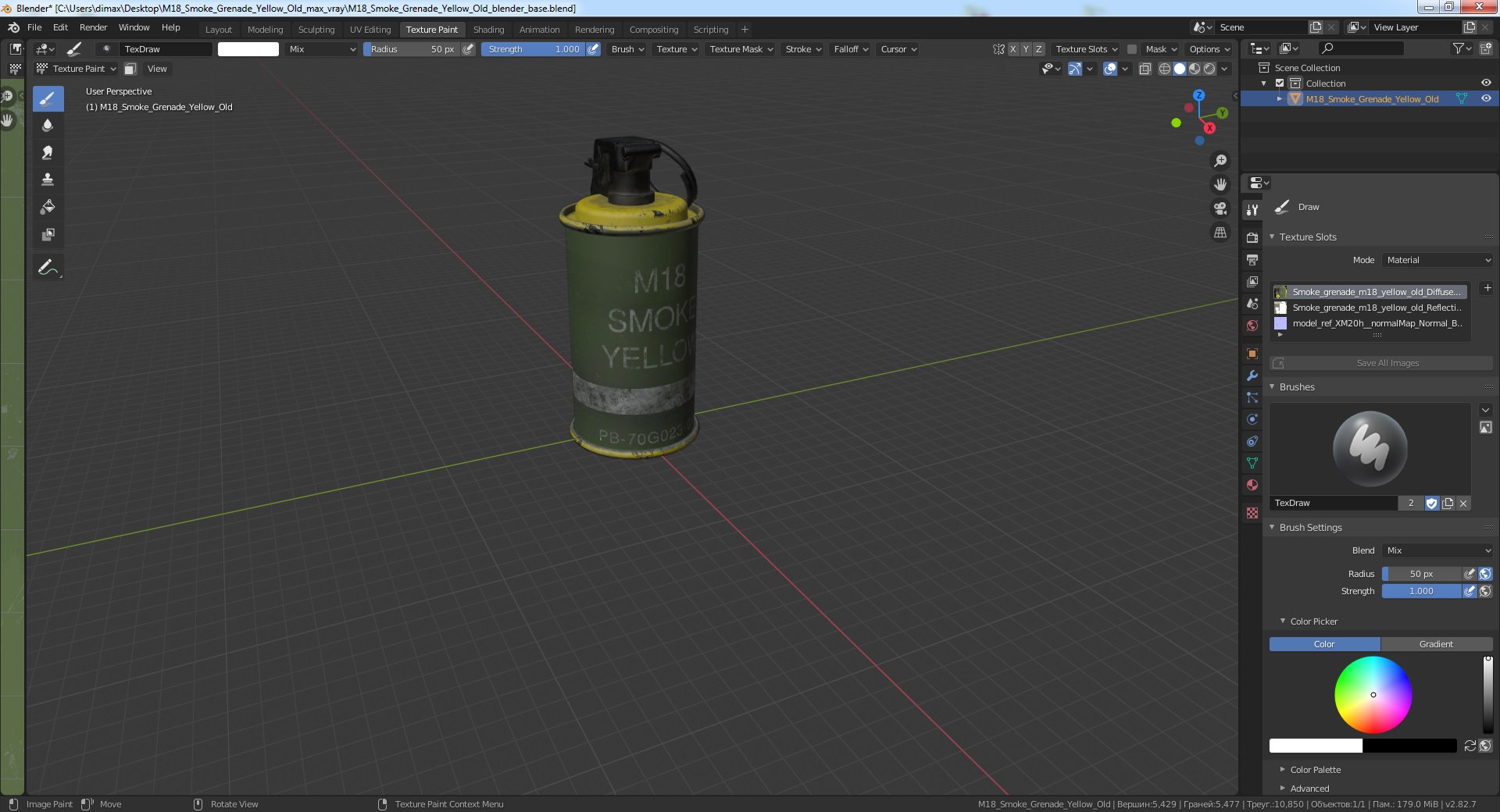Open the World properties tab
The height and width of the screenshot is (812, 1500).
pyautogui.click(x=1252, y=325)
